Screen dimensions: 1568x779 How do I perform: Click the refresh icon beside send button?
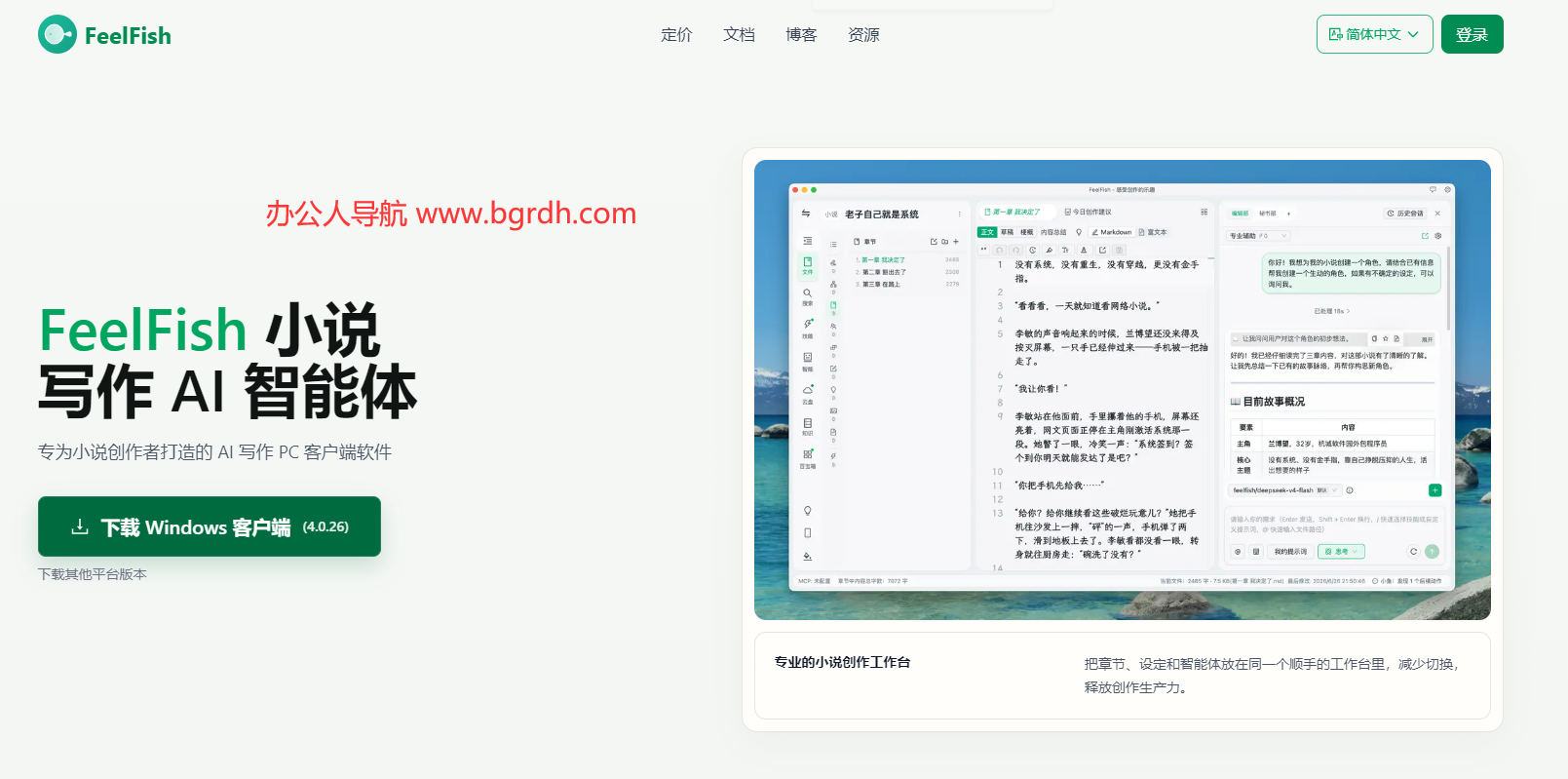click(1413, 552)
